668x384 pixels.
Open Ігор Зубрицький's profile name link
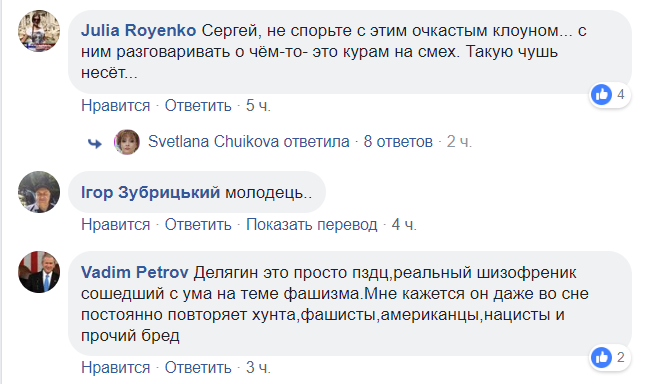click(150, 193)
